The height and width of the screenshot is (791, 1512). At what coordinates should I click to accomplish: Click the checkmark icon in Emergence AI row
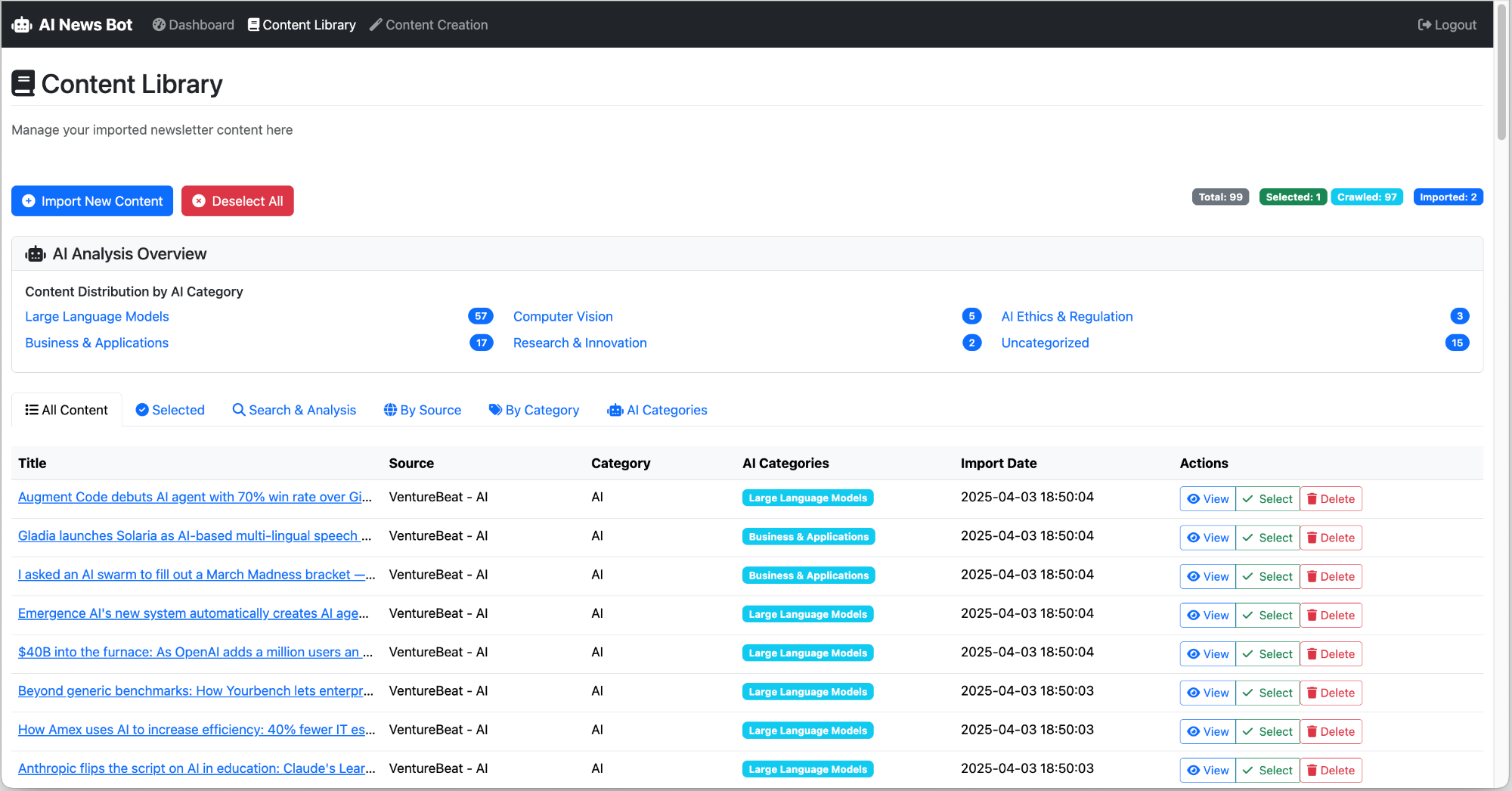(x=1248, y=616)
